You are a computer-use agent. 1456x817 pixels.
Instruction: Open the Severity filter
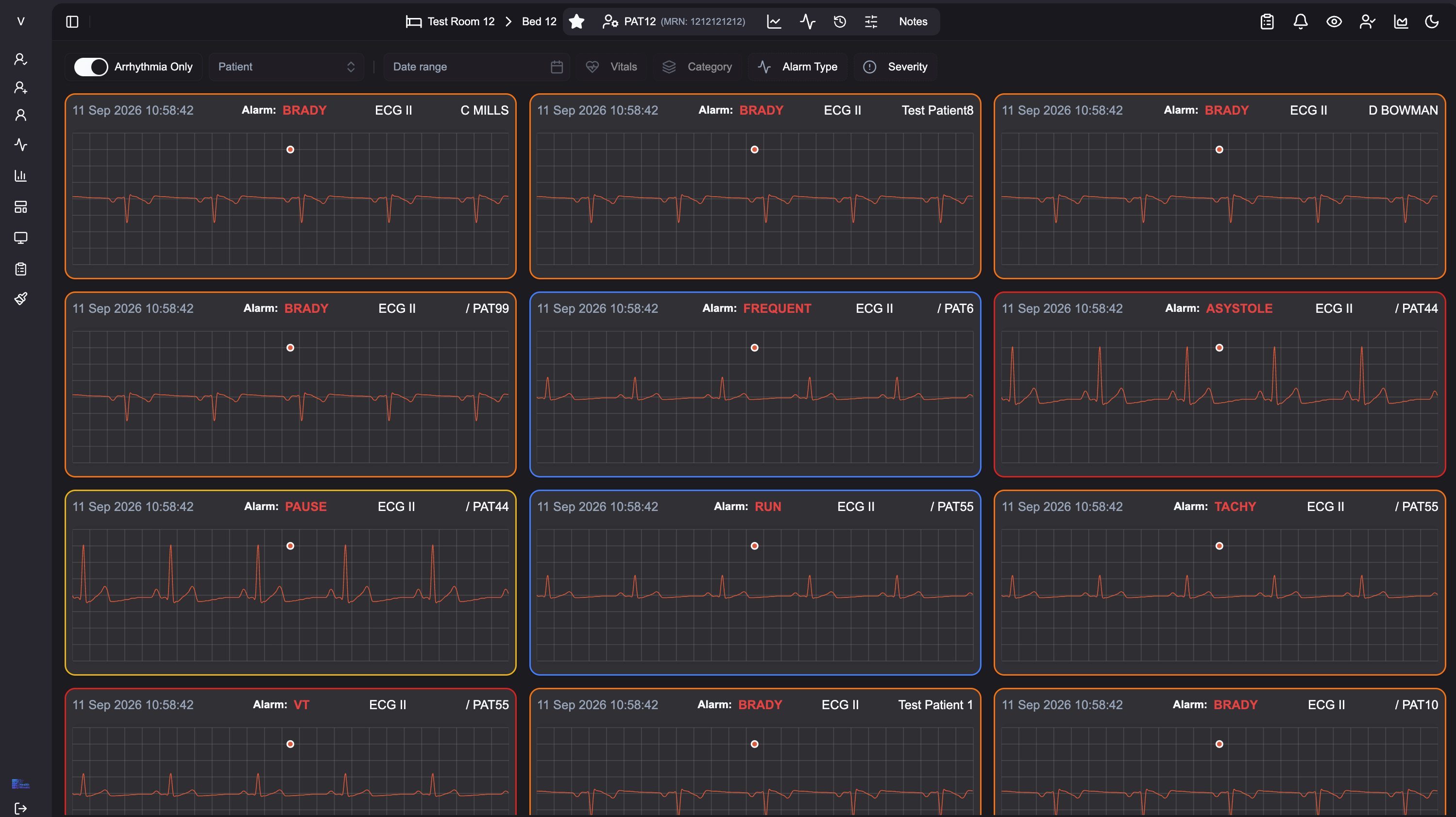pos(895,67)
